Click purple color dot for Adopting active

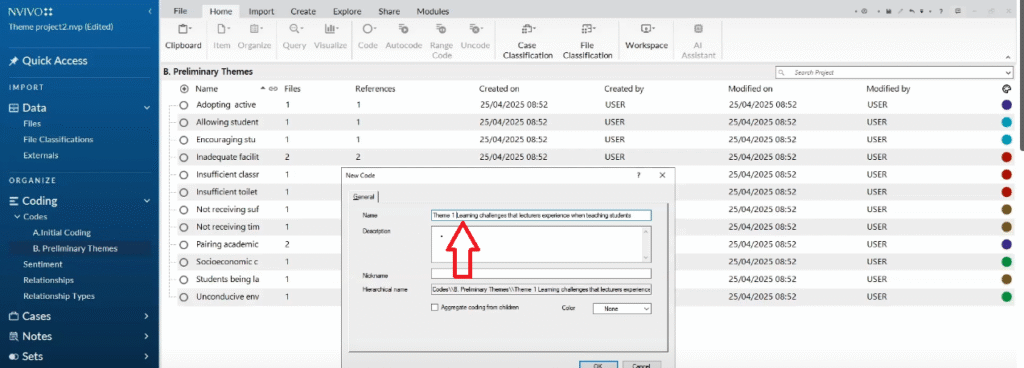click(1006, 104)
